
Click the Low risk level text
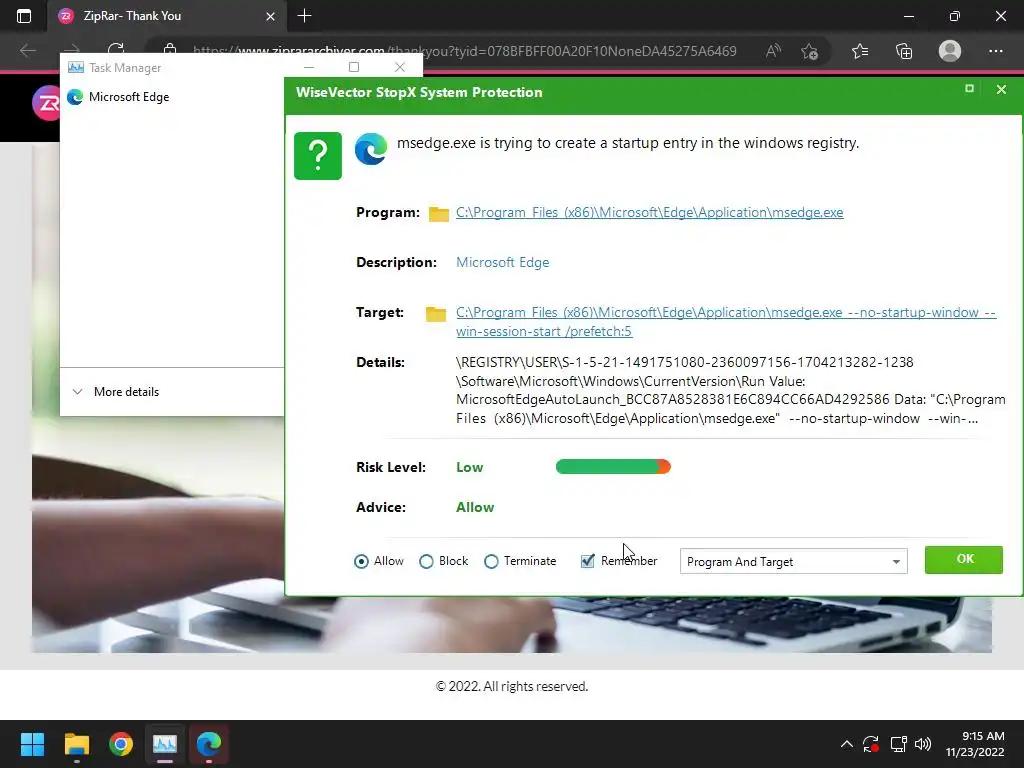(x=470, y=468)
